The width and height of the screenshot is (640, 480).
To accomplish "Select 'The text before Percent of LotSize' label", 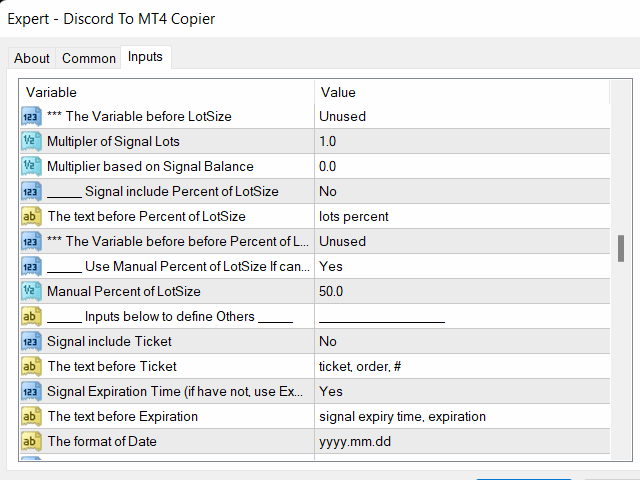I will click(x=147, y=217).
